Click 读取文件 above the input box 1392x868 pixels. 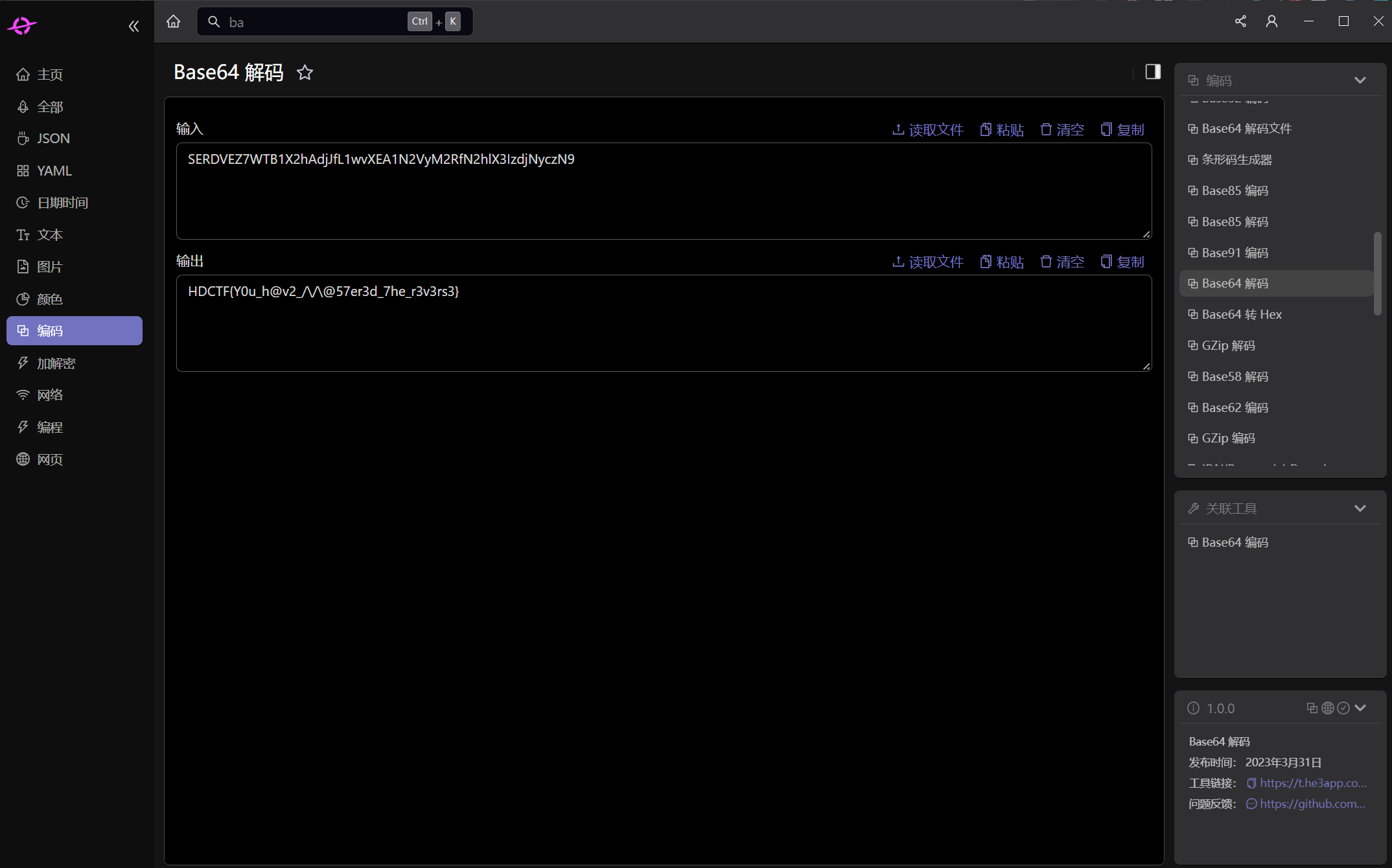(x=928, y=130)
